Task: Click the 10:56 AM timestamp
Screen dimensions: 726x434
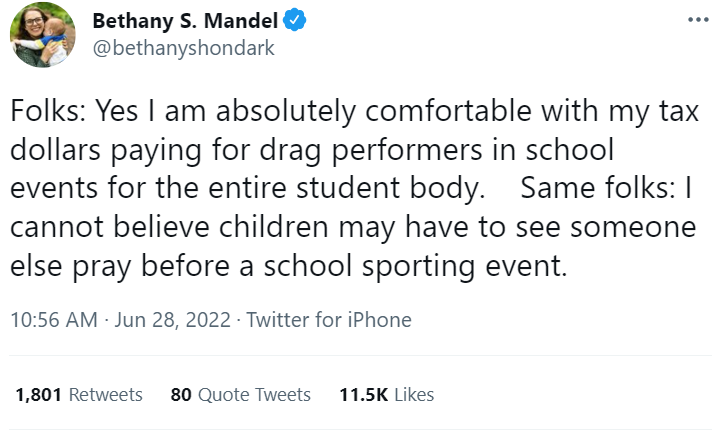Action: coord(54,320)
